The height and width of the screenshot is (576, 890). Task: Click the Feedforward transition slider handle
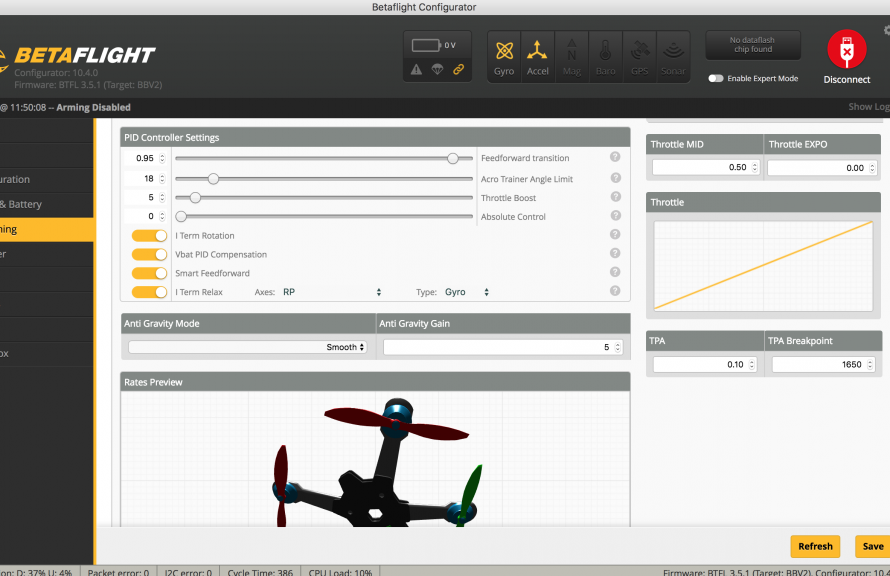coord(452,158)
